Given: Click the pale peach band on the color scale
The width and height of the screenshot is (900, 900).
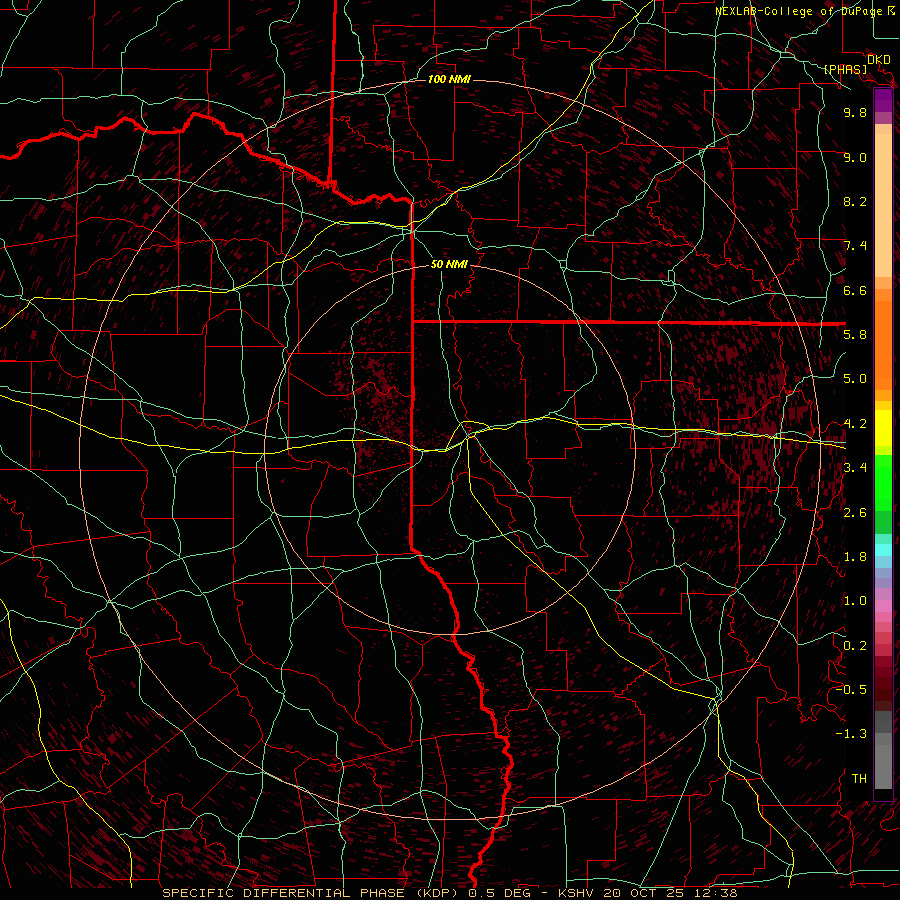Looking at the screenshot, I should tap(883, 205).
